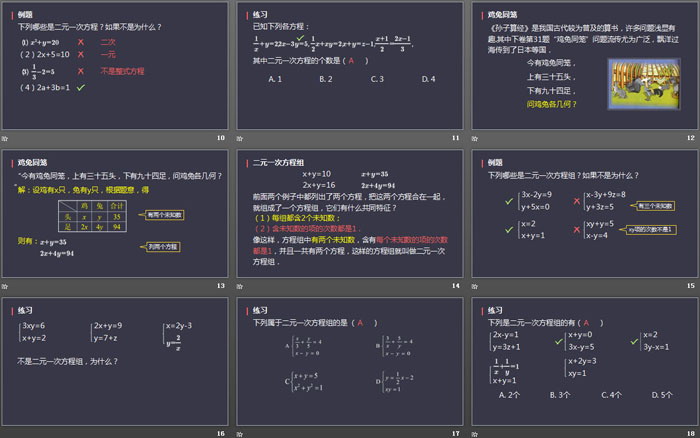This screenshot has height=438, width=700.
Task: Click the slide number label 18
Action: tap(691, 434)
